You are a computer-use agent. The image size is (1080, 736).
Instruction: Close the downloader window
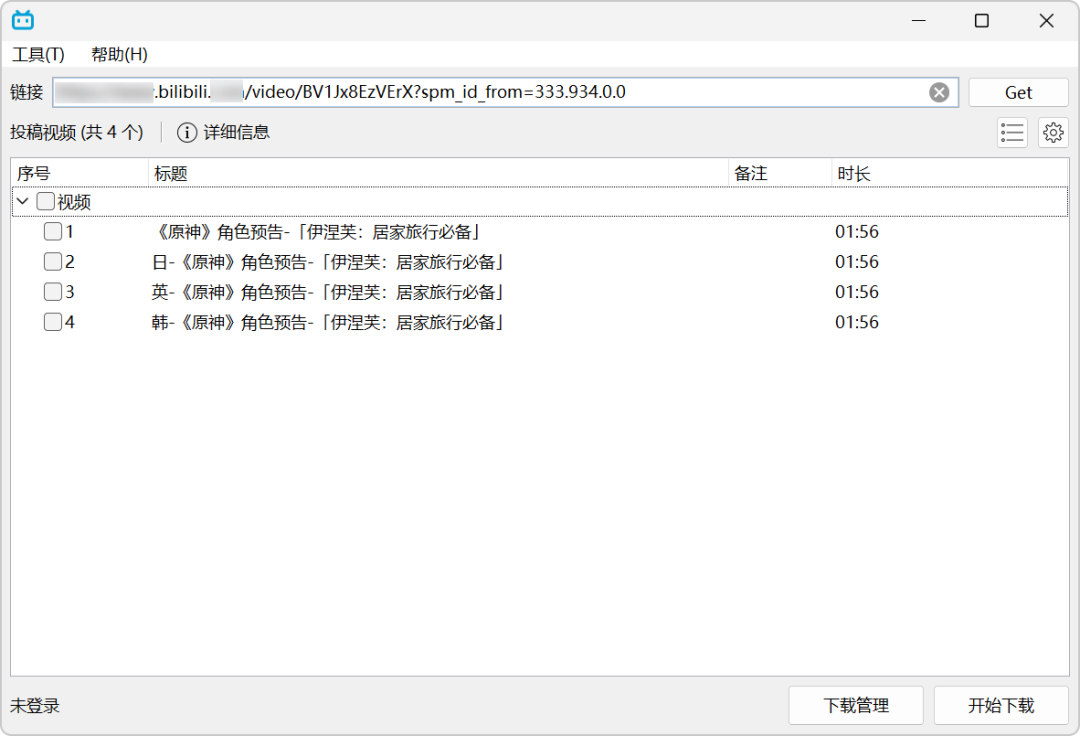tap(1046, 21)
